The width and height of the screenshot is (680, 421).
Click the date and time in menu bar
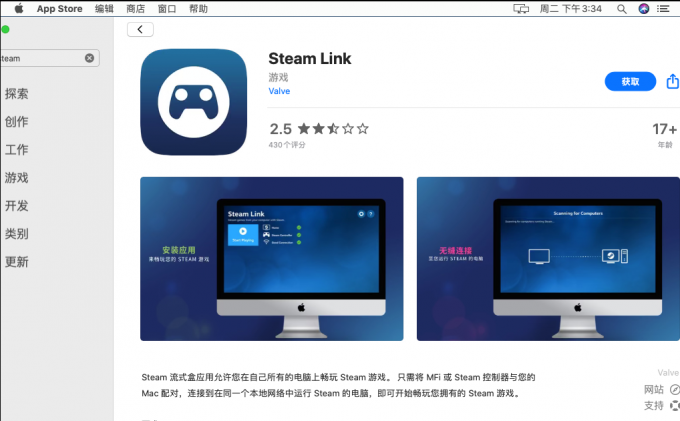(570, 9)
